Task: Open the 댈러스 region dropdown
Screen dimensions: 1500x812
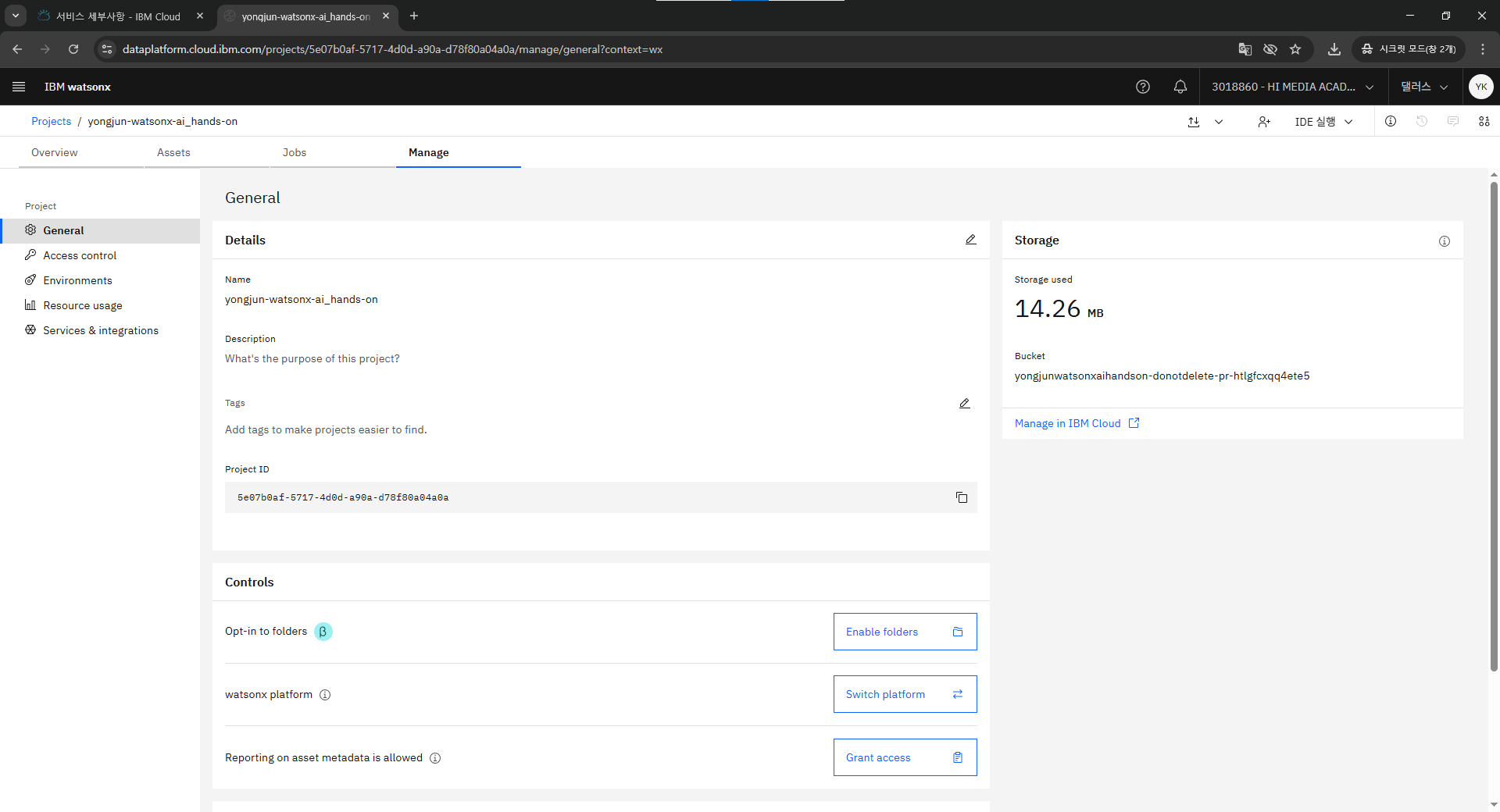Action: (1424, 87)
